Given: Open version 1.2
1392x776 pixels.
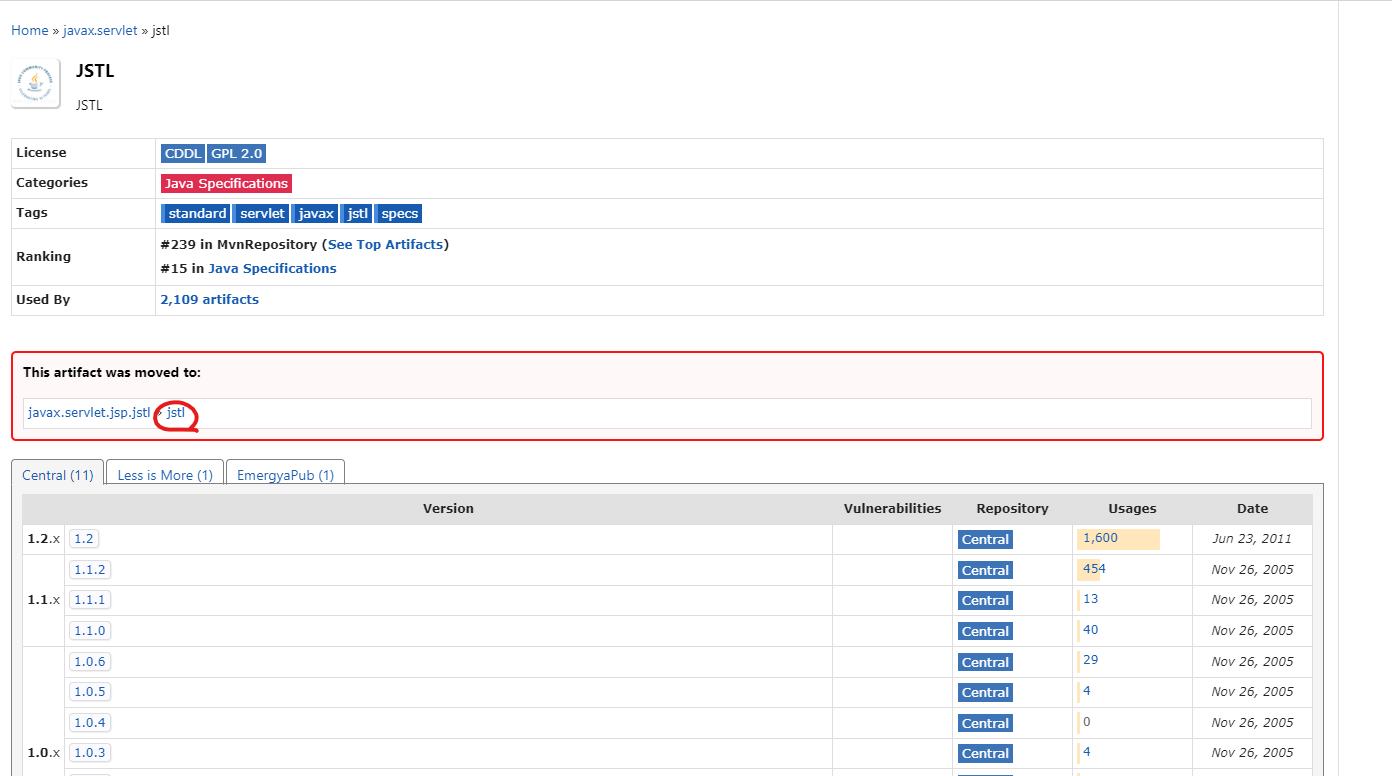Looking at the screenshot, I should click(x=84, y=538).
